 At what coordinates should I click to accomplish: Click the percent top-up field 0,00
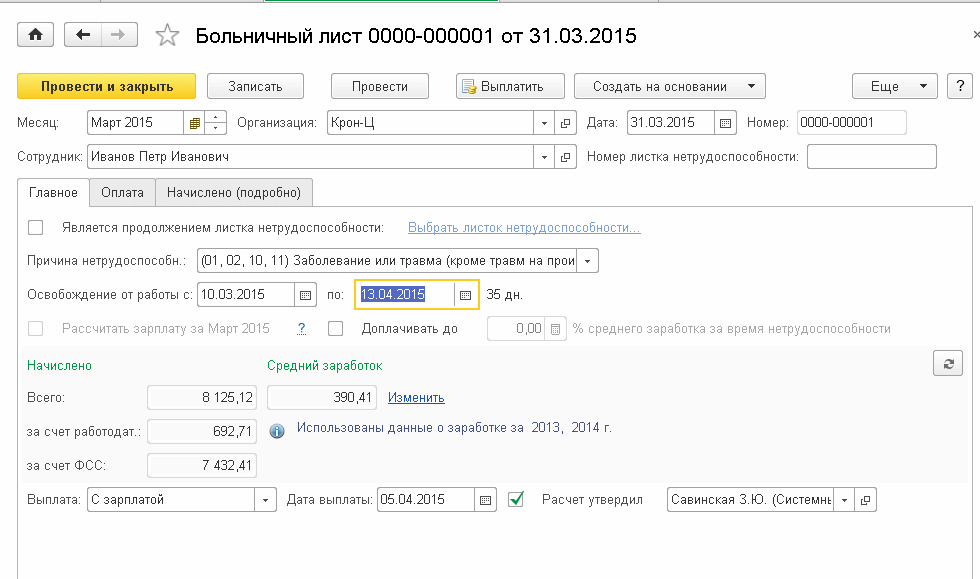pos(516,330)
